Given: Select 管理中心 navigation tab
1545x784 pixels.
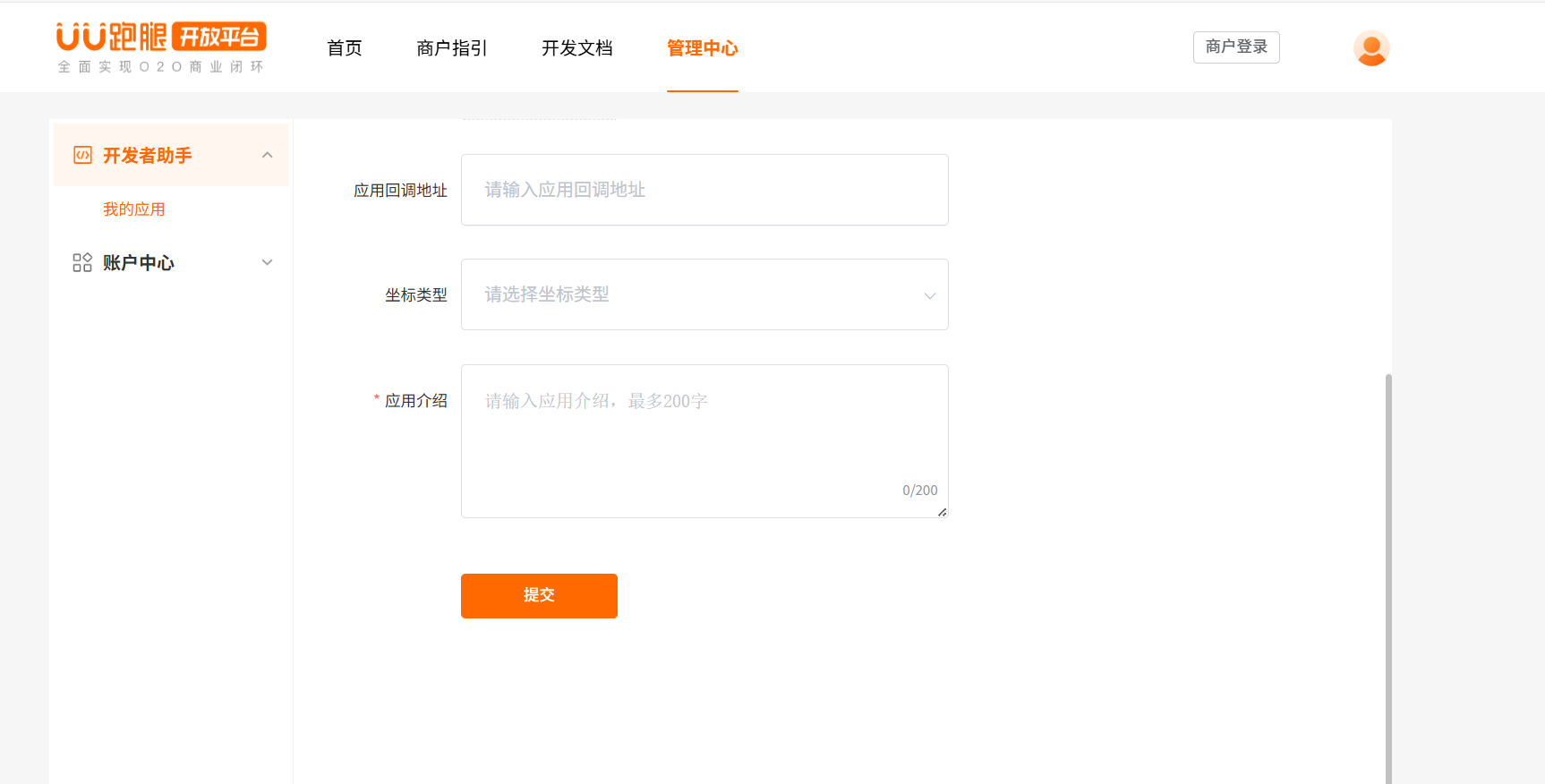Looking at the screenshot, I should pos(703,48).
